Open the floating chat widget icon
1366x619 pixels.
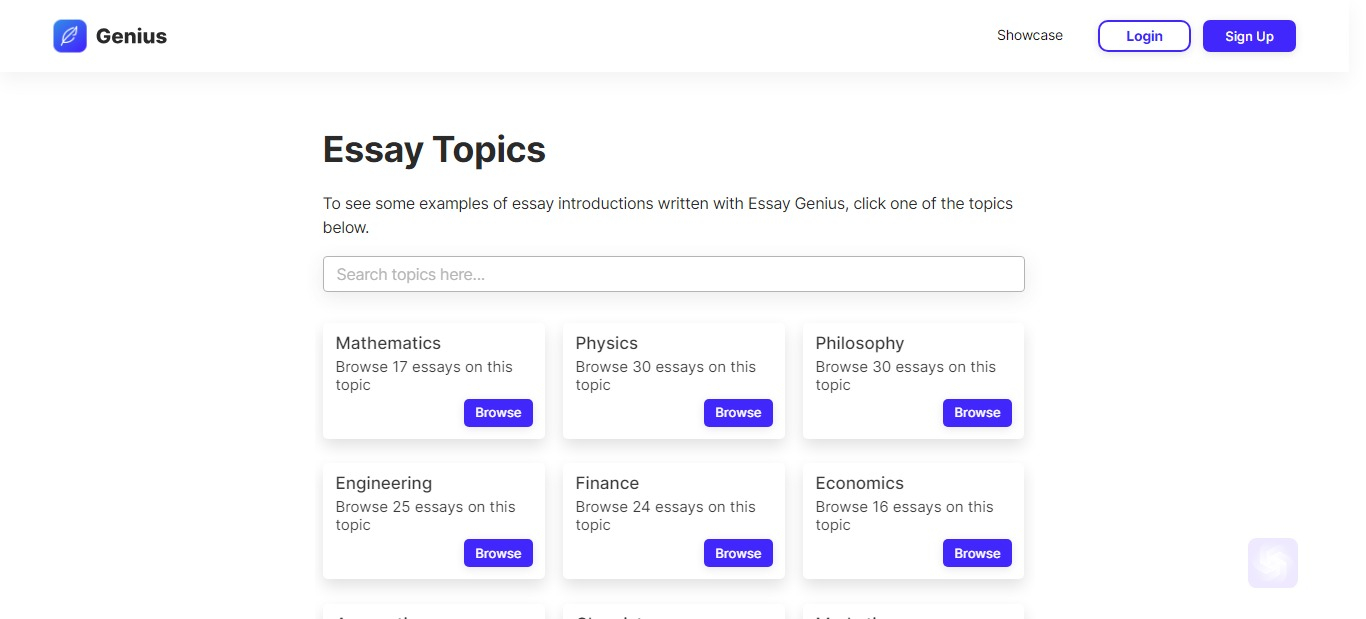point(1273,563)
